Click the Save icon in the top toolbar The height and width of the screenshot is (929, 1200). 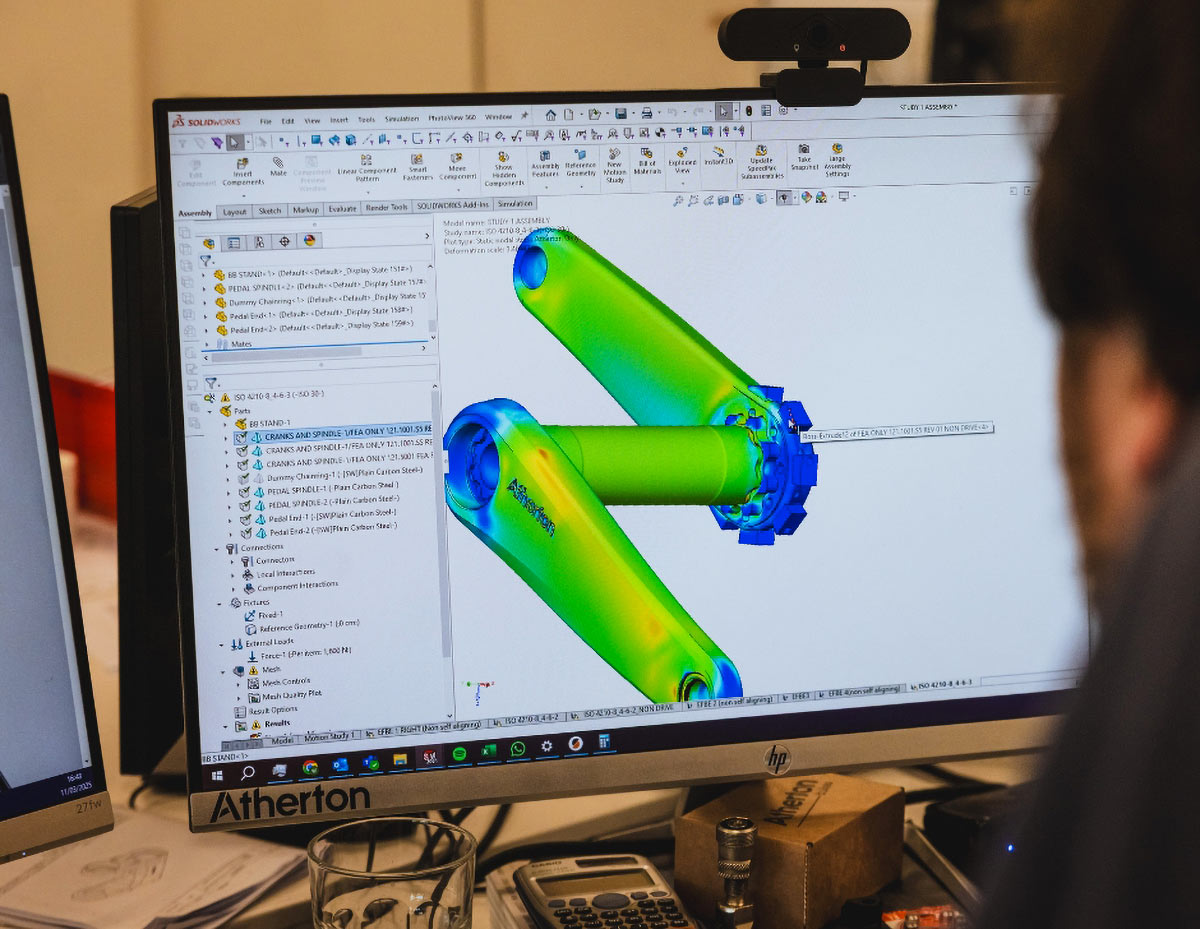click(x=621, y=113)
